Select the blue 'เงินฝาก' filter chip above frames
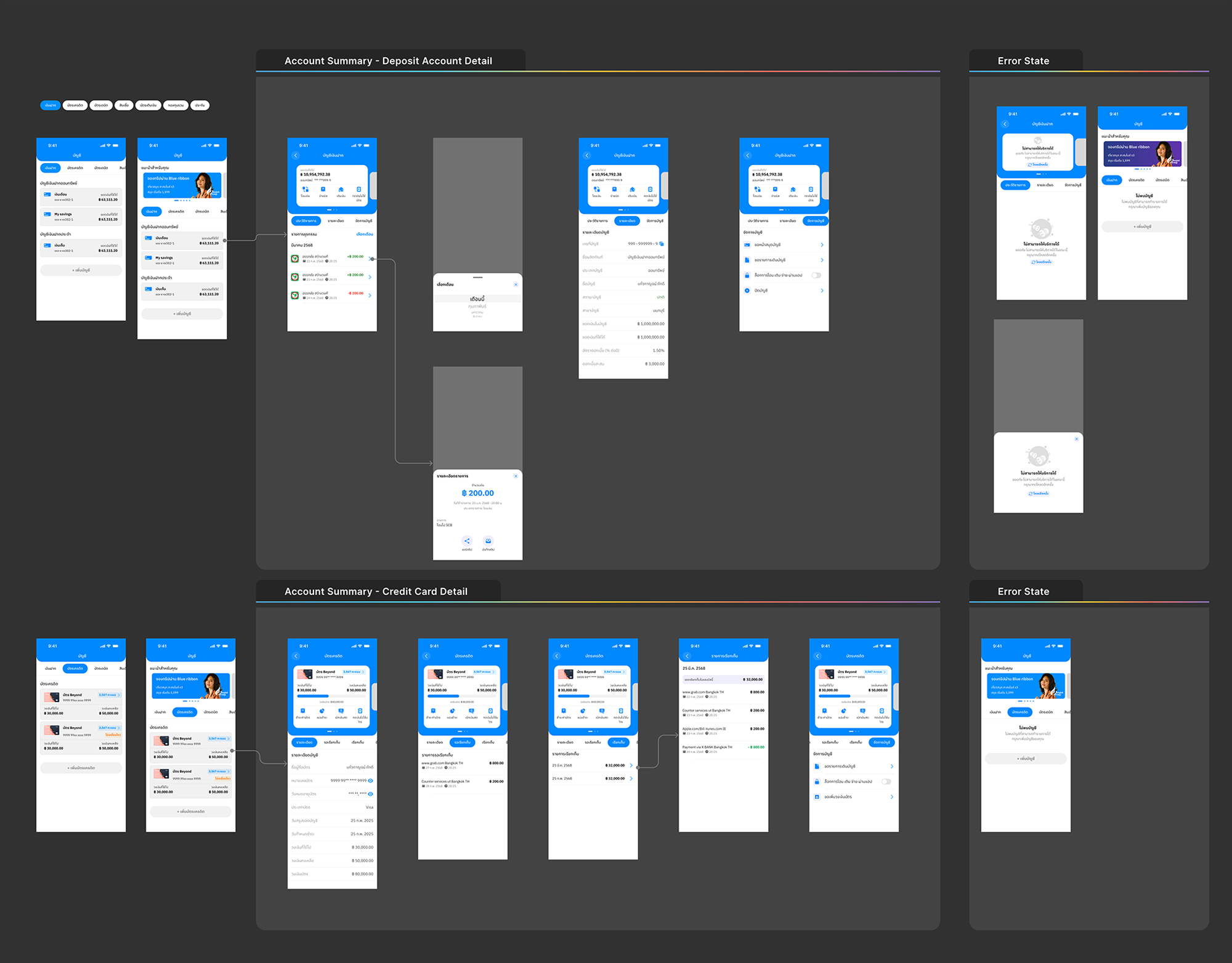 (x=50, y=105)
